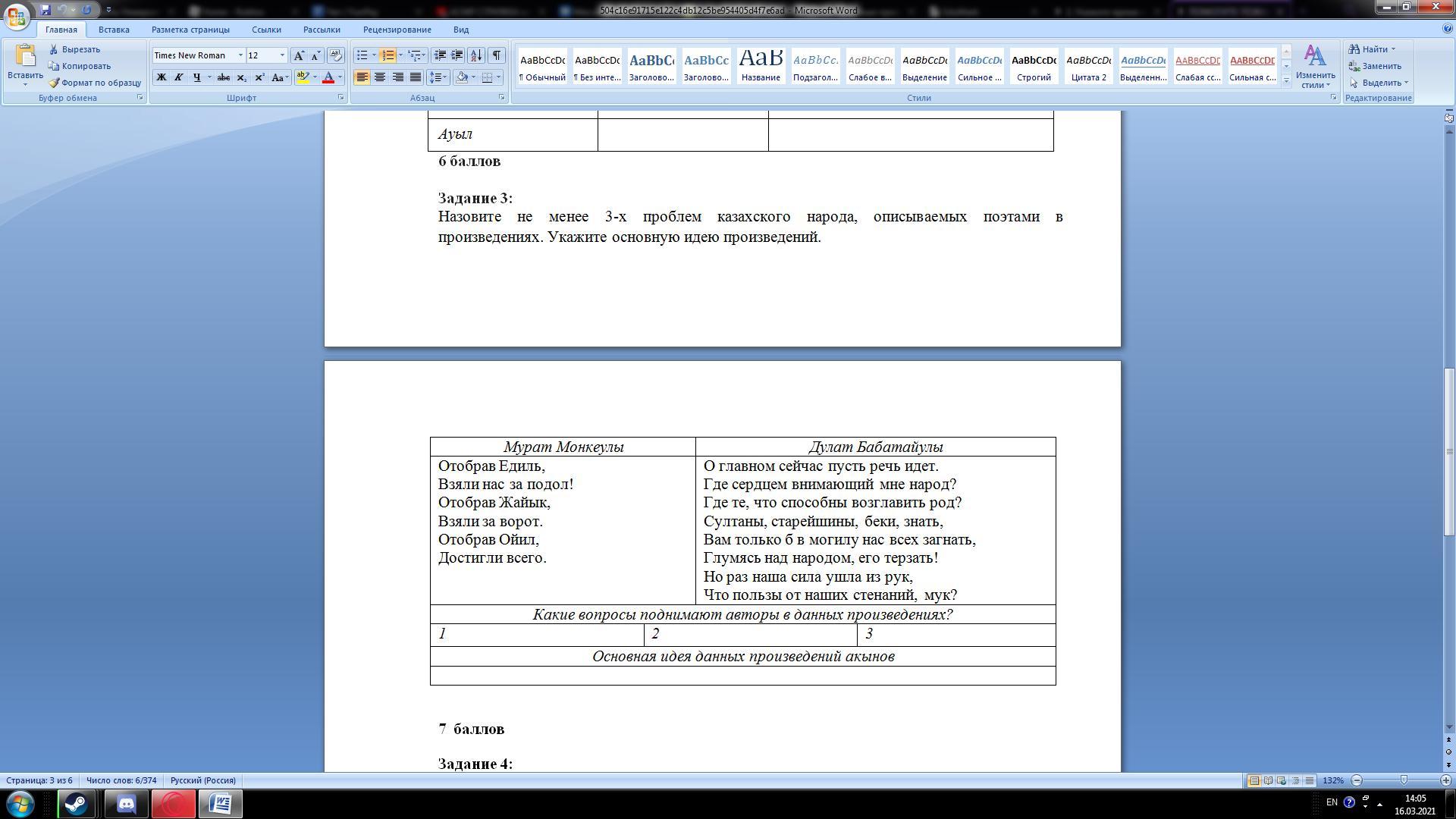This screenshot has width=1456, height=819.
Task: Open Steam from the taskbar
Action: 76,803
